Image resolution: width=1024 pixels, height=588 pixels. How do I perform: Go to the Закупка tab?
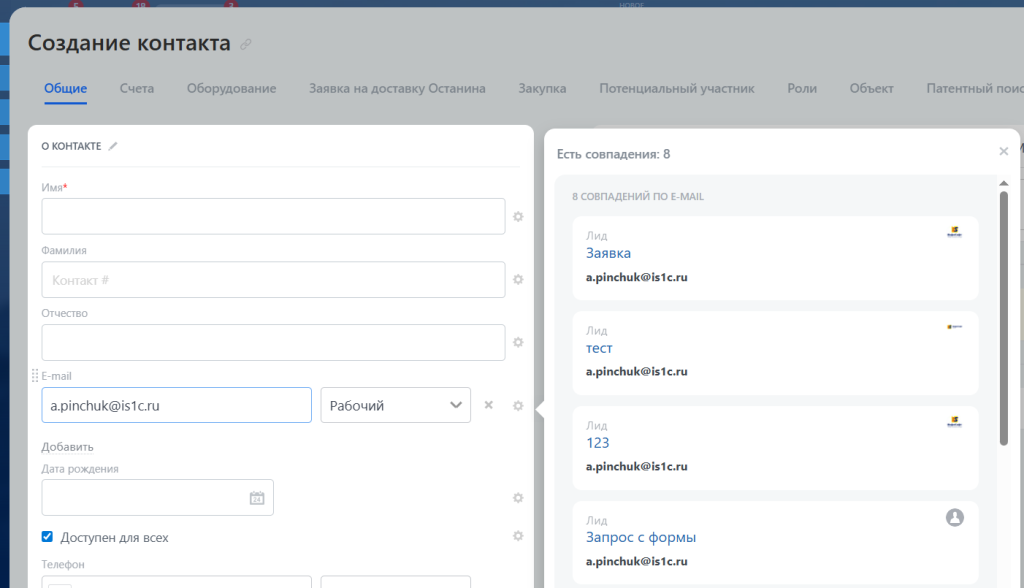coord(542,88)
